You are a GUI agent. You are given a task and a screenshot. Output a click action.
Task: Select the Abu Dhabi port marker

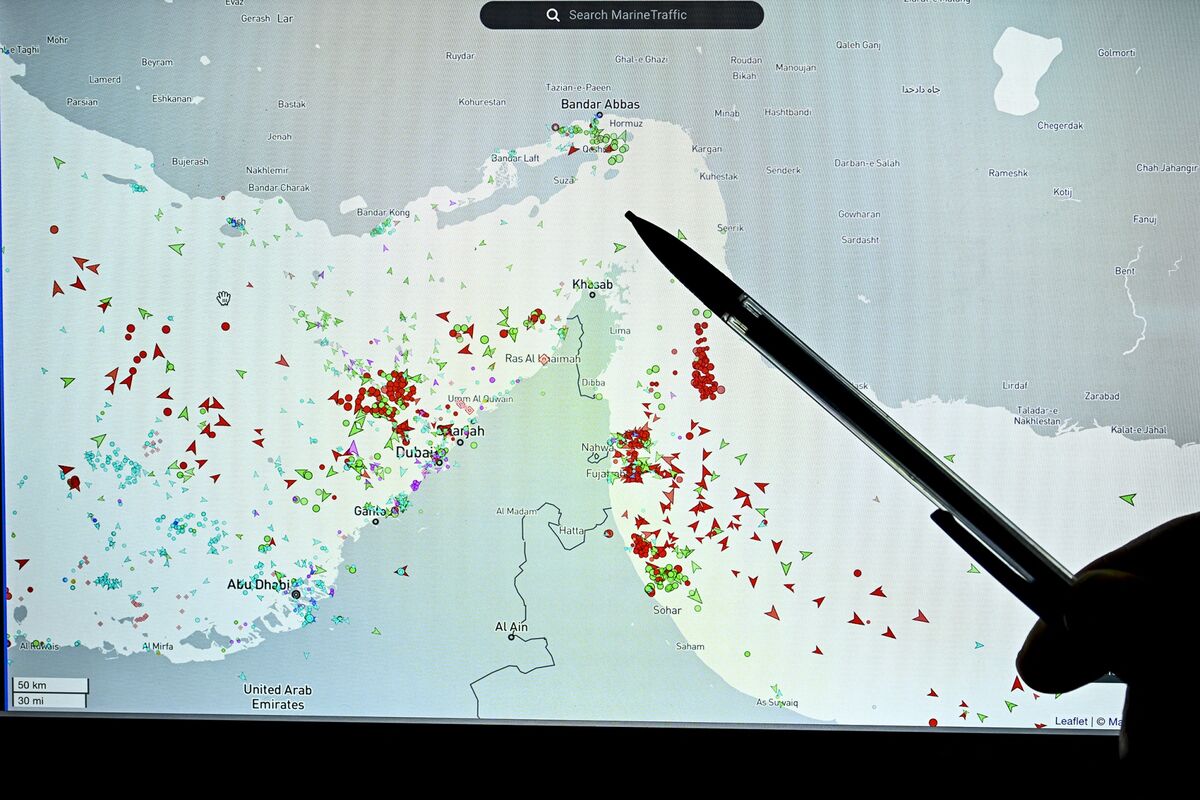click(x=295, y=594)
